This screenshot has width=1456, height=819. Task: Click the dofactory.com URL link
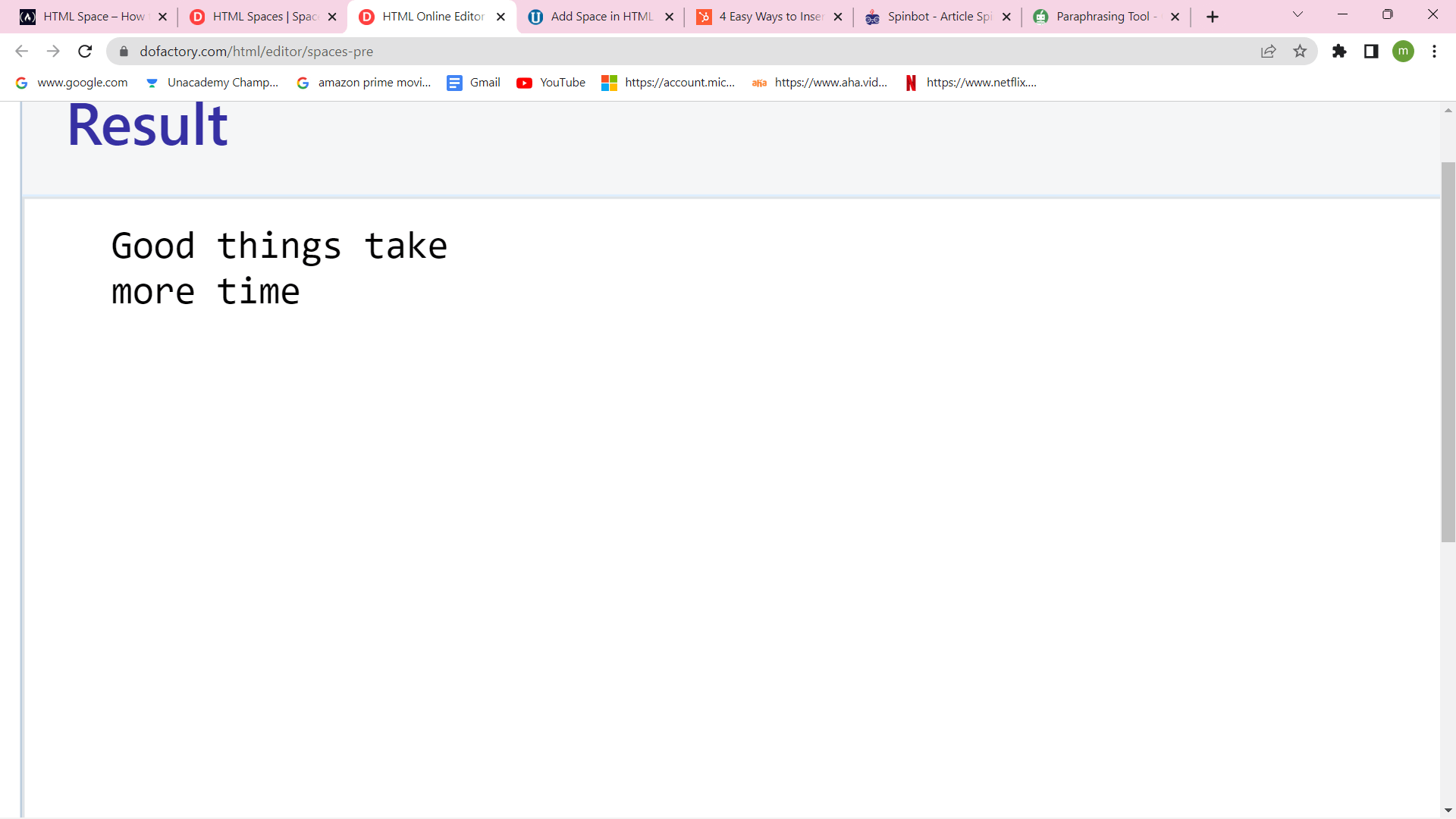click(x=256, y=51)
